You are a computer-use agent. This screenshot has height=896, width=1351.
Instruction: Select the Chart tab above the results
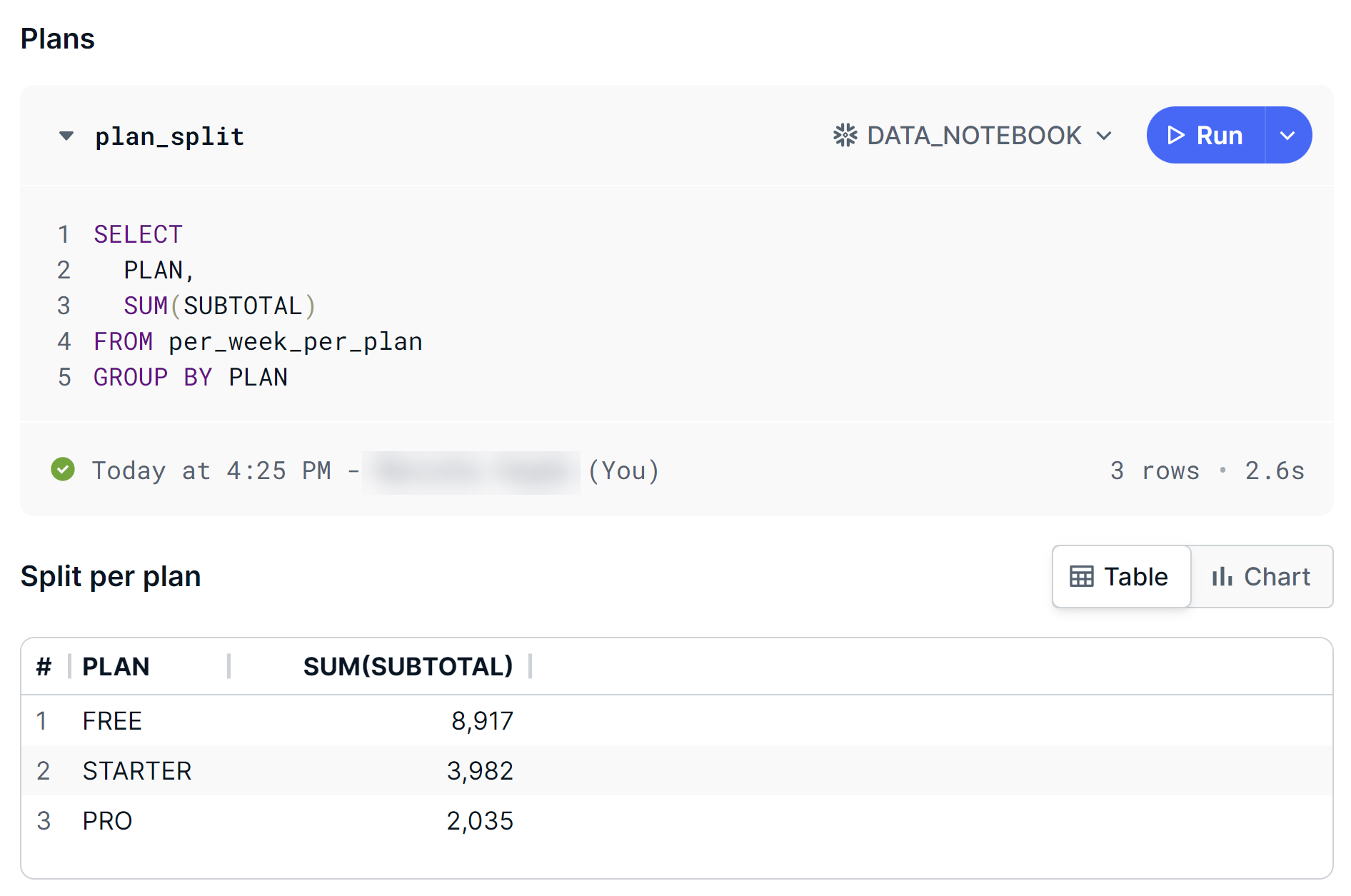click(x=1262, y=576)
